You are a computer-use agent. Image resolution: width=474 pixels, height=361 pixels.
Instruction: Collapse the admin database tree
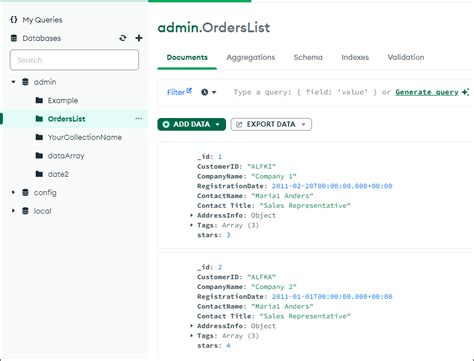pos(13,82)
